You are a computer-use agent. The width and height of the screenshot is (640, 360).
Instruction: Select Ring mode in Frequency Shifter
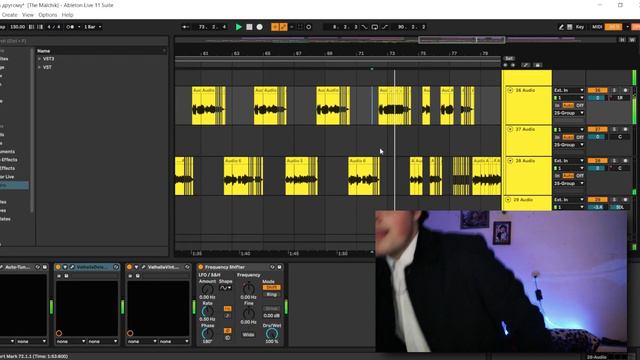tap(271, 294)
